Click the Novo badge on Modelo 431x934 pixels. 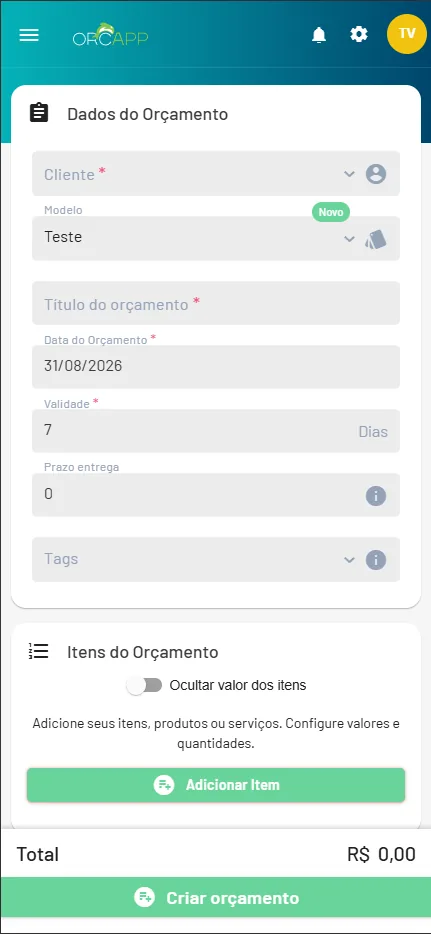coord(331,212)
